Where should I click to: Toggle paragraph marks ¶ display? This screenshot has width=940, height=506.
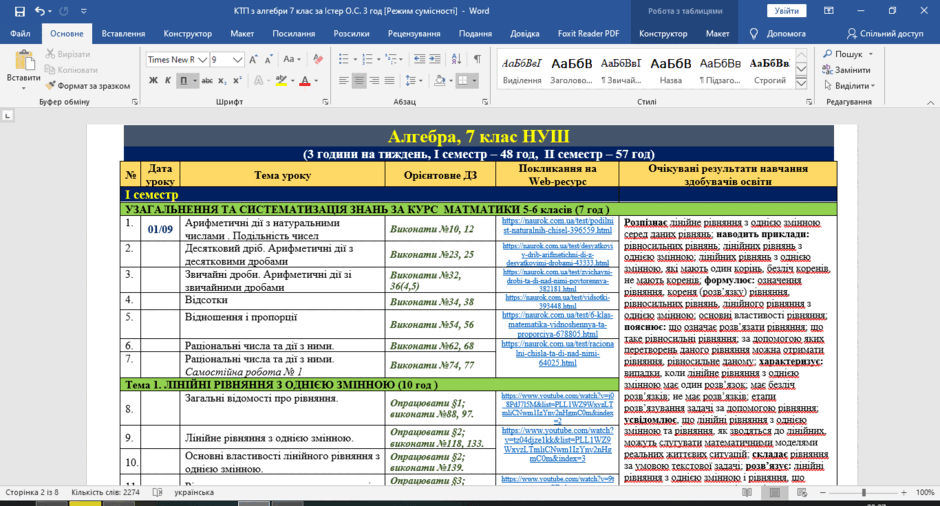[x=477, y=59]
